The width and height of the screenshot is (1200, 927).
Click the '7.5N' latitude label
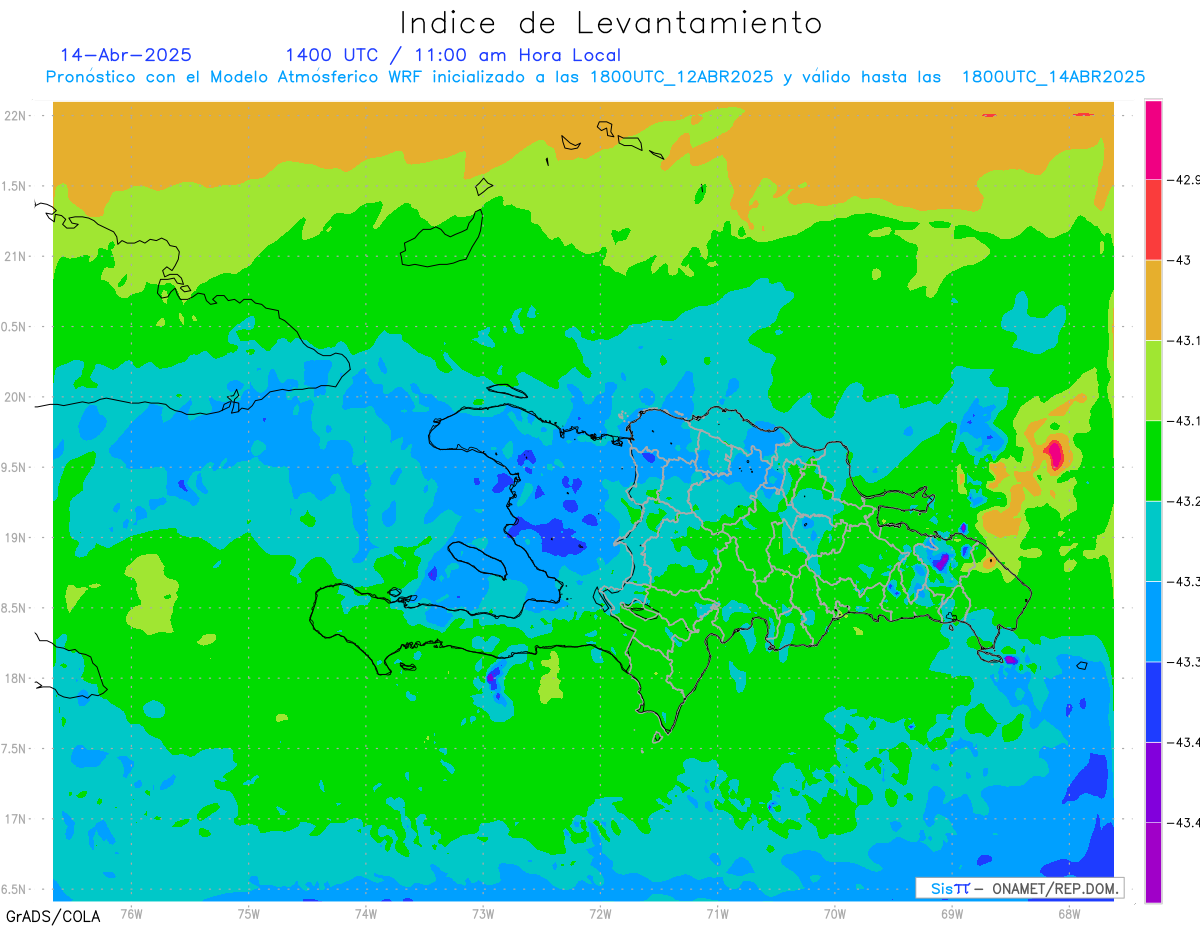click(14, 748)
